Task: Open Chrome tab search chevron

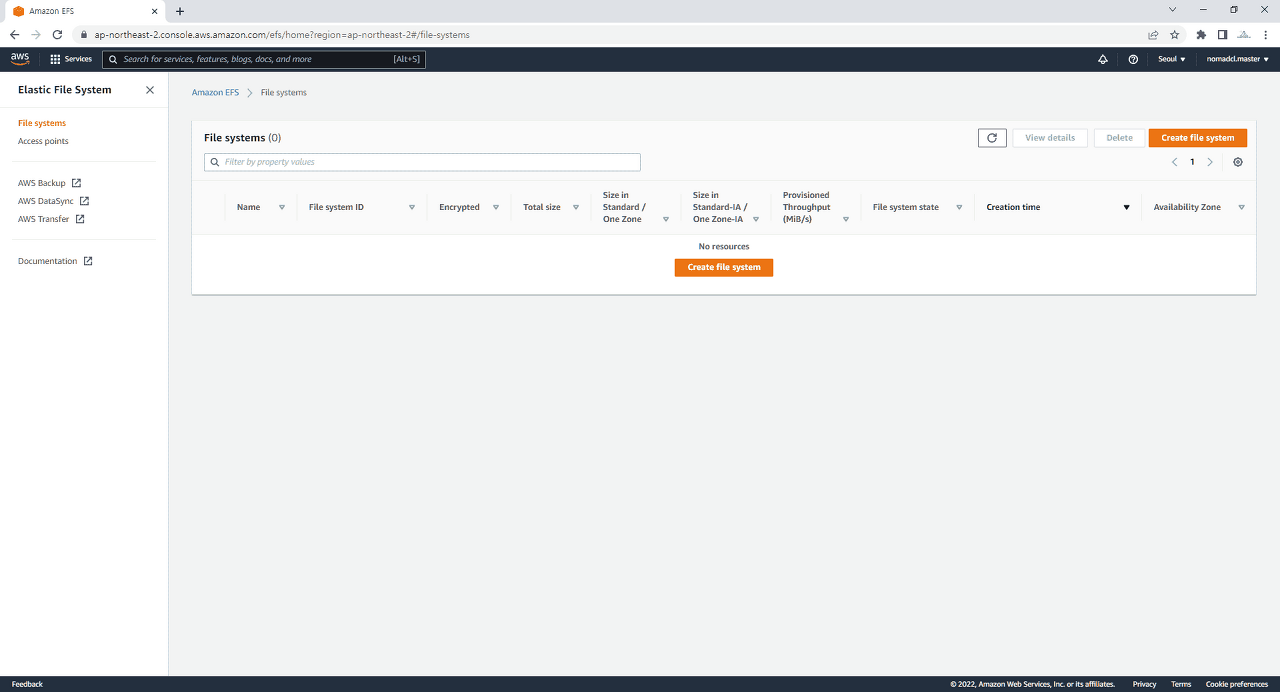Action: point(1173,10)
